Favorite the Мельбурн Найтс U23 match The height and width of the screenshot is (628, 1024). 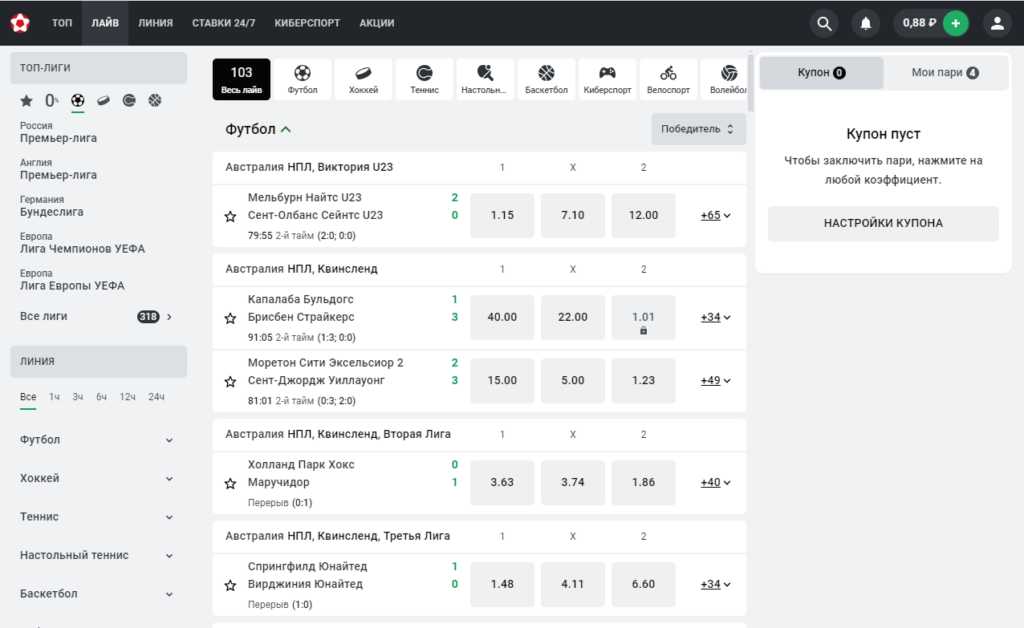pos(230,216)
